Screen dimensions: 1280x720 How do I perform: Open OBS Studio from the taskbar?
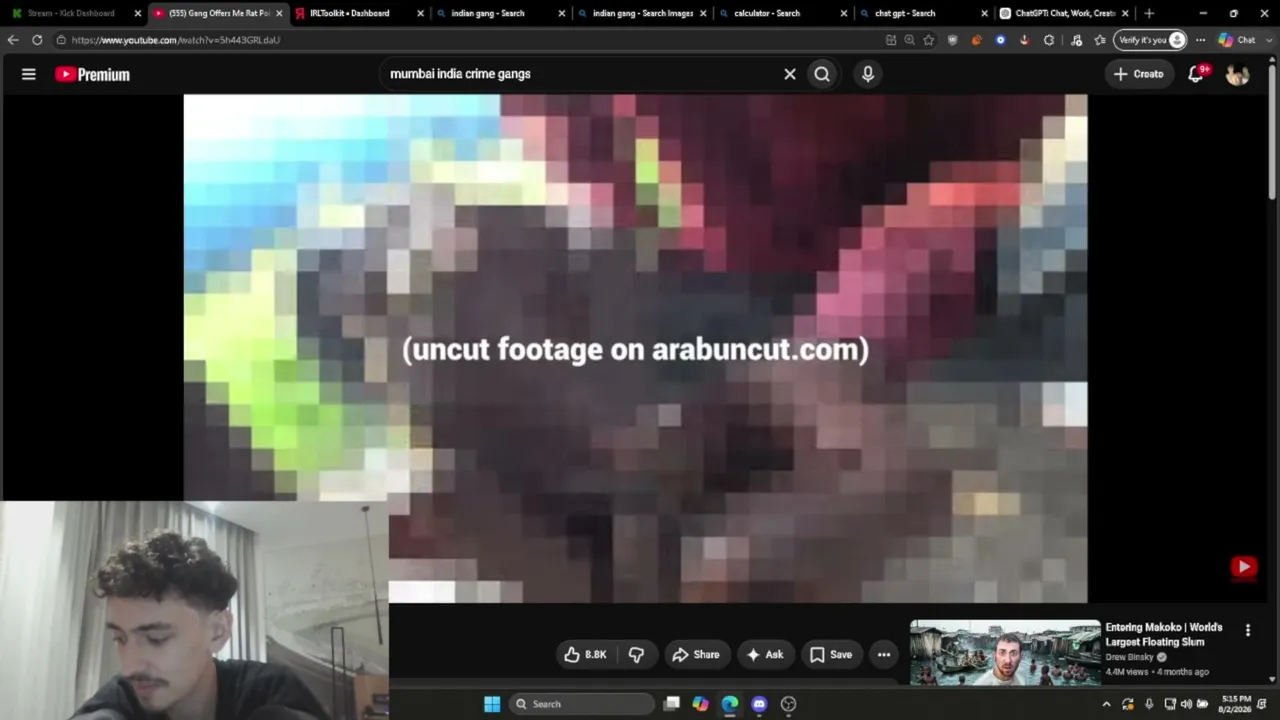point(788,704)
